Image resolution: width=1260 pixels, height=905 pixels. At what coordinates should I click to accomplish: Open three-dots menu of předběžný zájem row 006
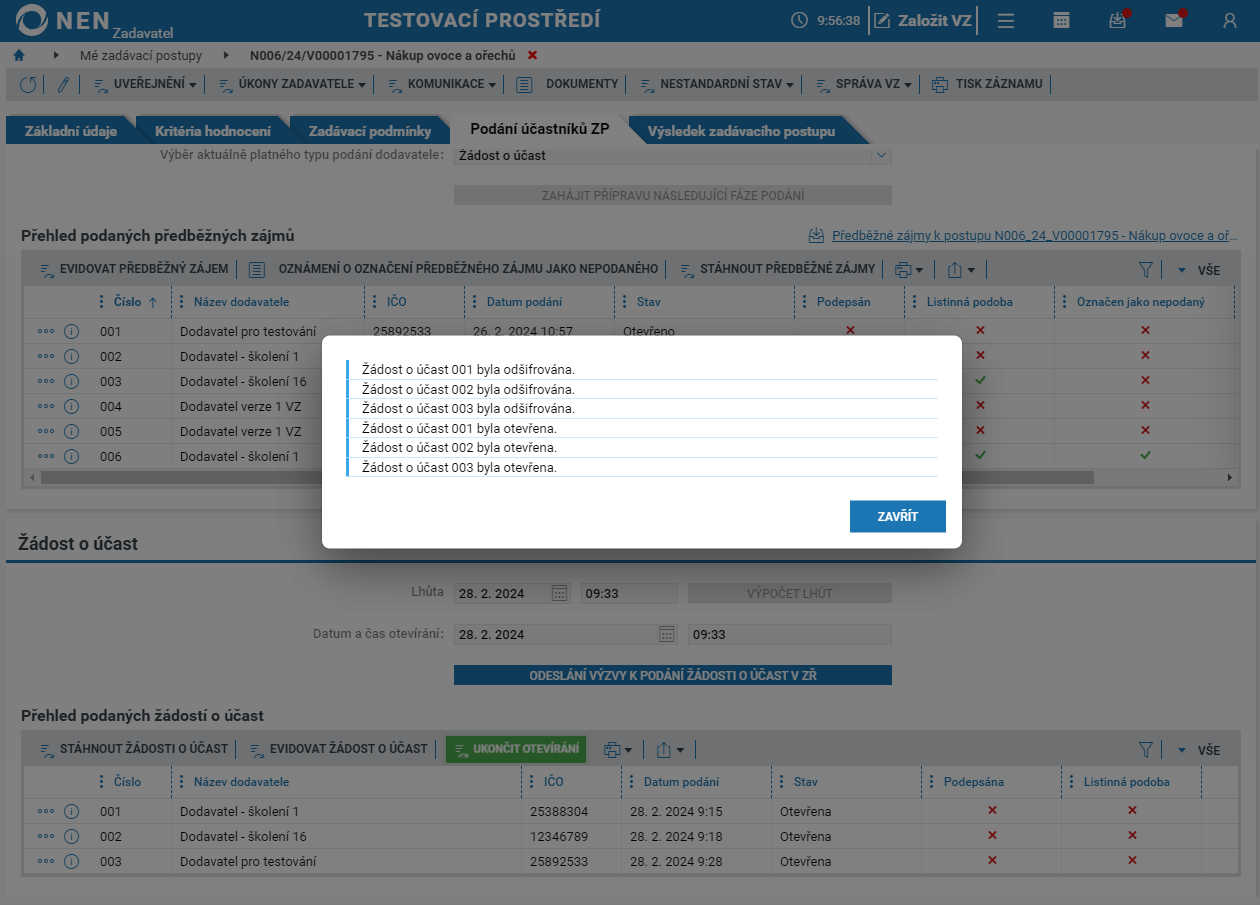pos(46,456)
